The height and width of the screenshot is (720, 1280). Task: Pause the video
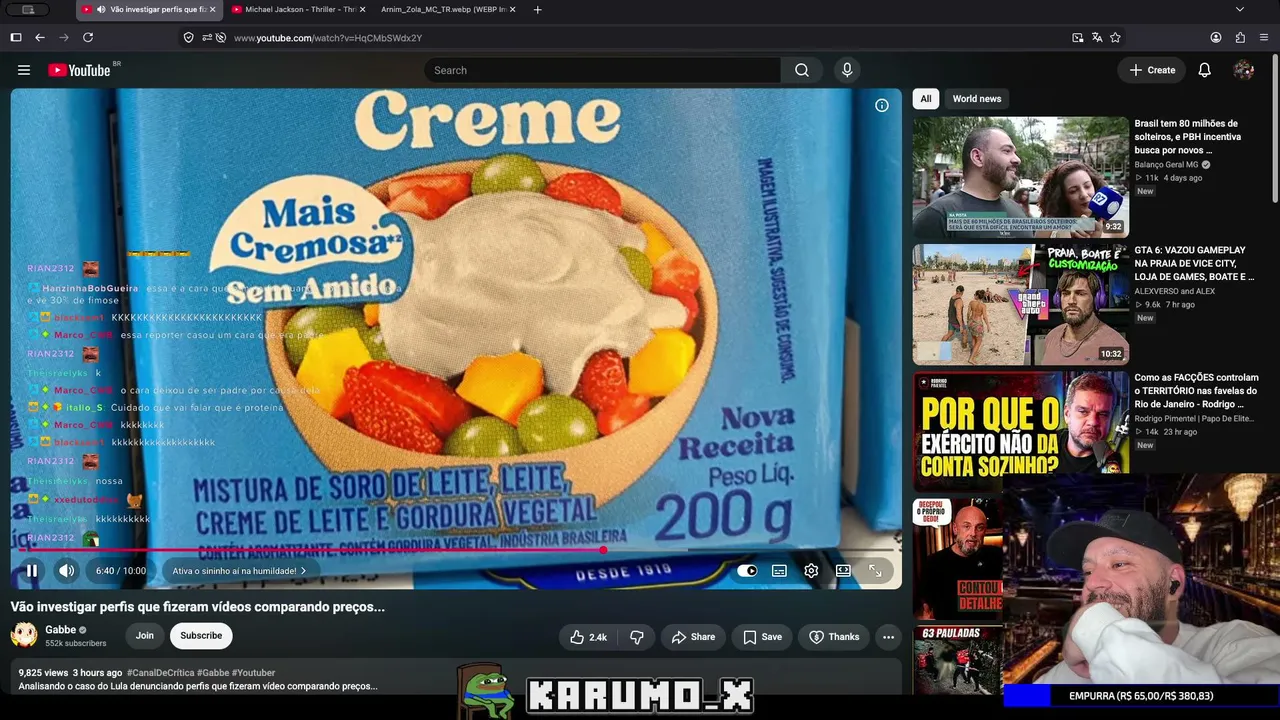point(31,571)
